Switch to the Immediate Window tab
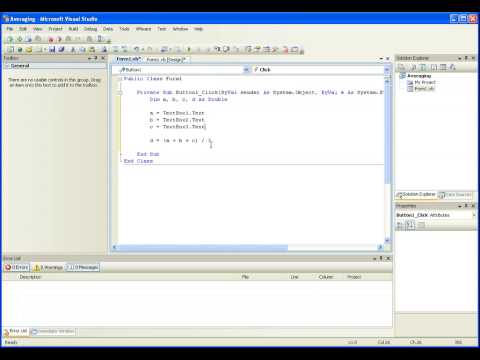This screenshot has width=480, height=360. [53, 331]
